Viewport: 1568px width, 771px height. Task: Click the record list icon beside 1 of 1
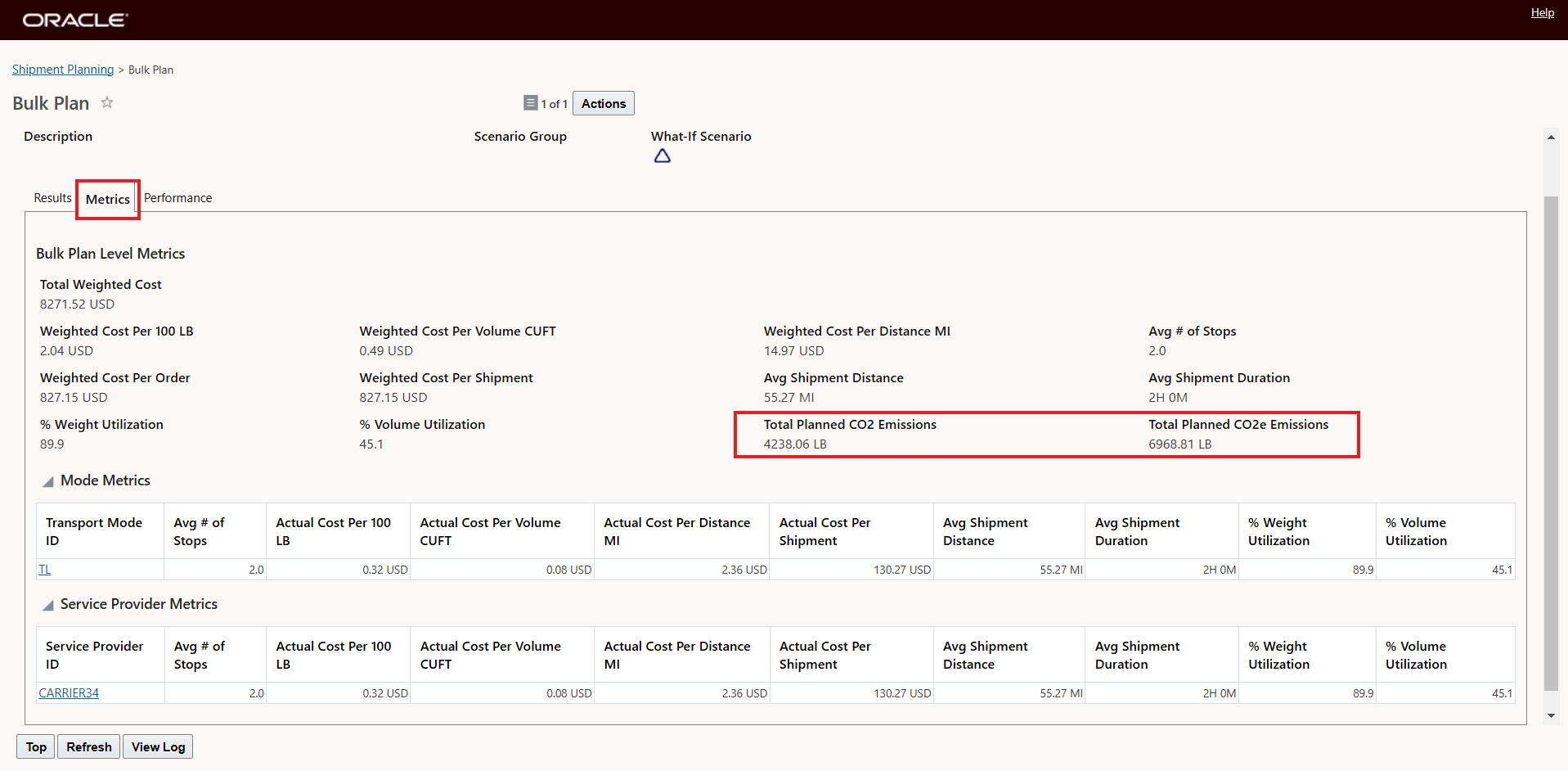[x=531, y=103]
